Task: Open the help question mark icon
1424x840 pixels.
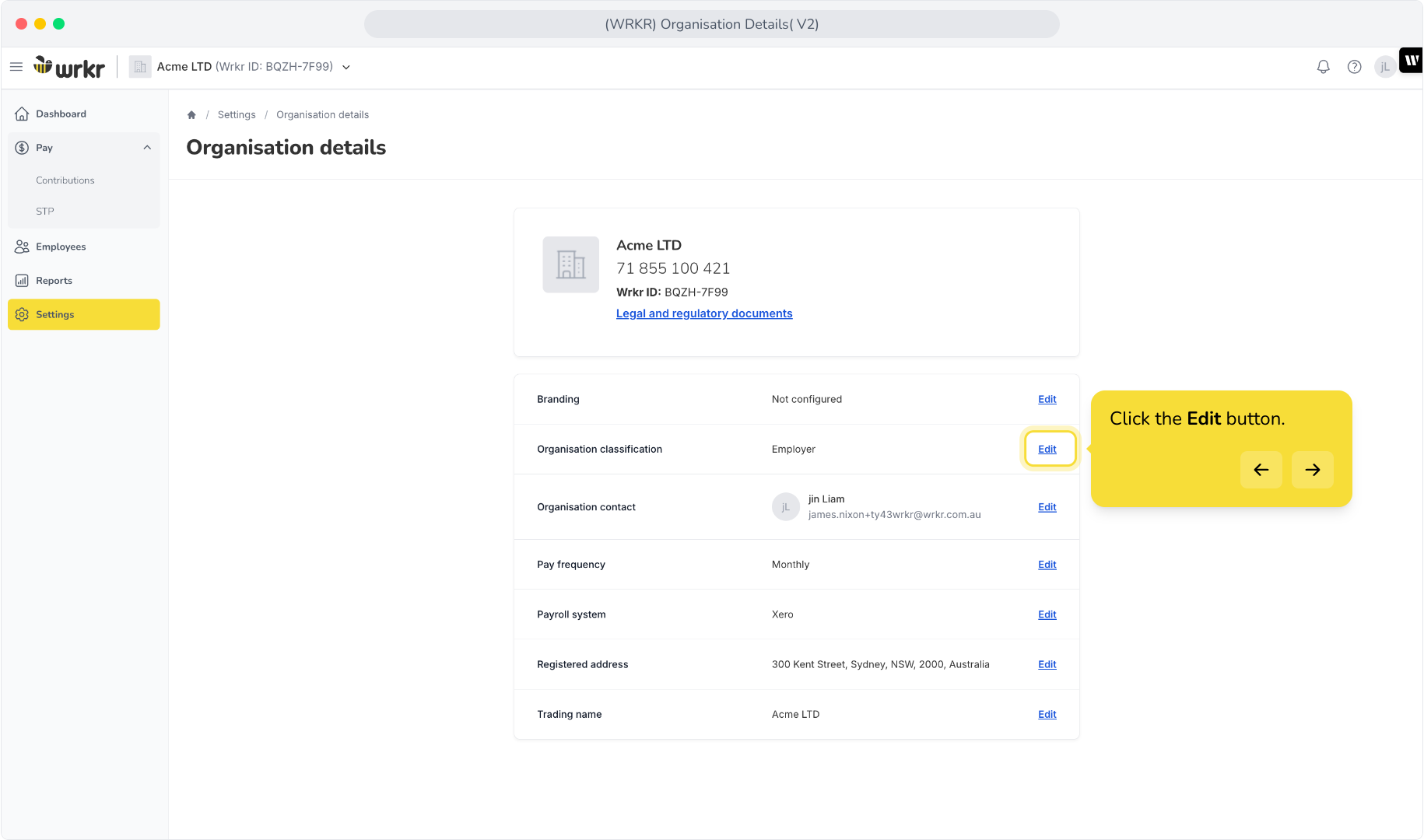Action: coord(1354,67)
